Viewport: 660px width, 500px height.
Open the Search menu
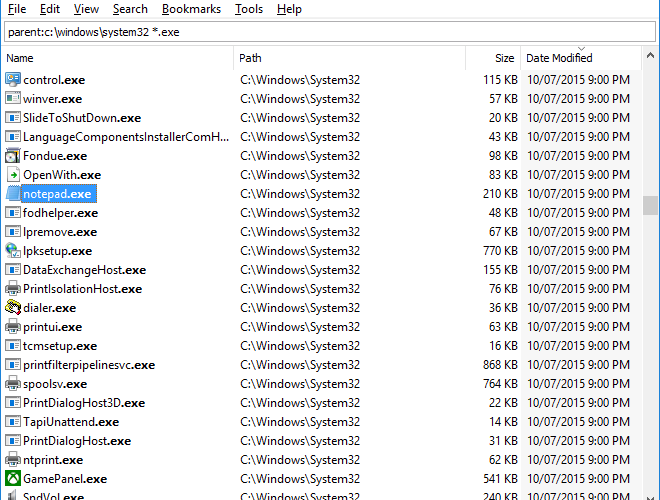click(130, 9)
